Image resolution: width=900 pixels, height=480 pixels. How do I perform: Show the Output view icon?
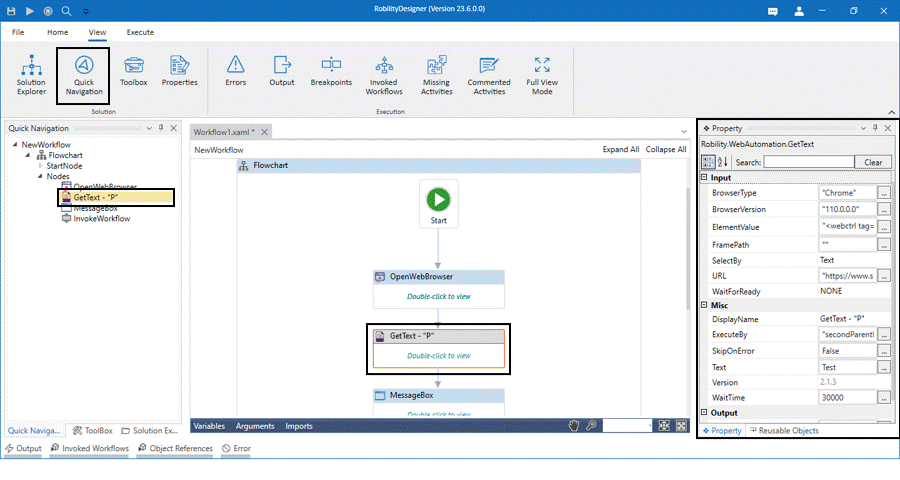tap(282, 71)
